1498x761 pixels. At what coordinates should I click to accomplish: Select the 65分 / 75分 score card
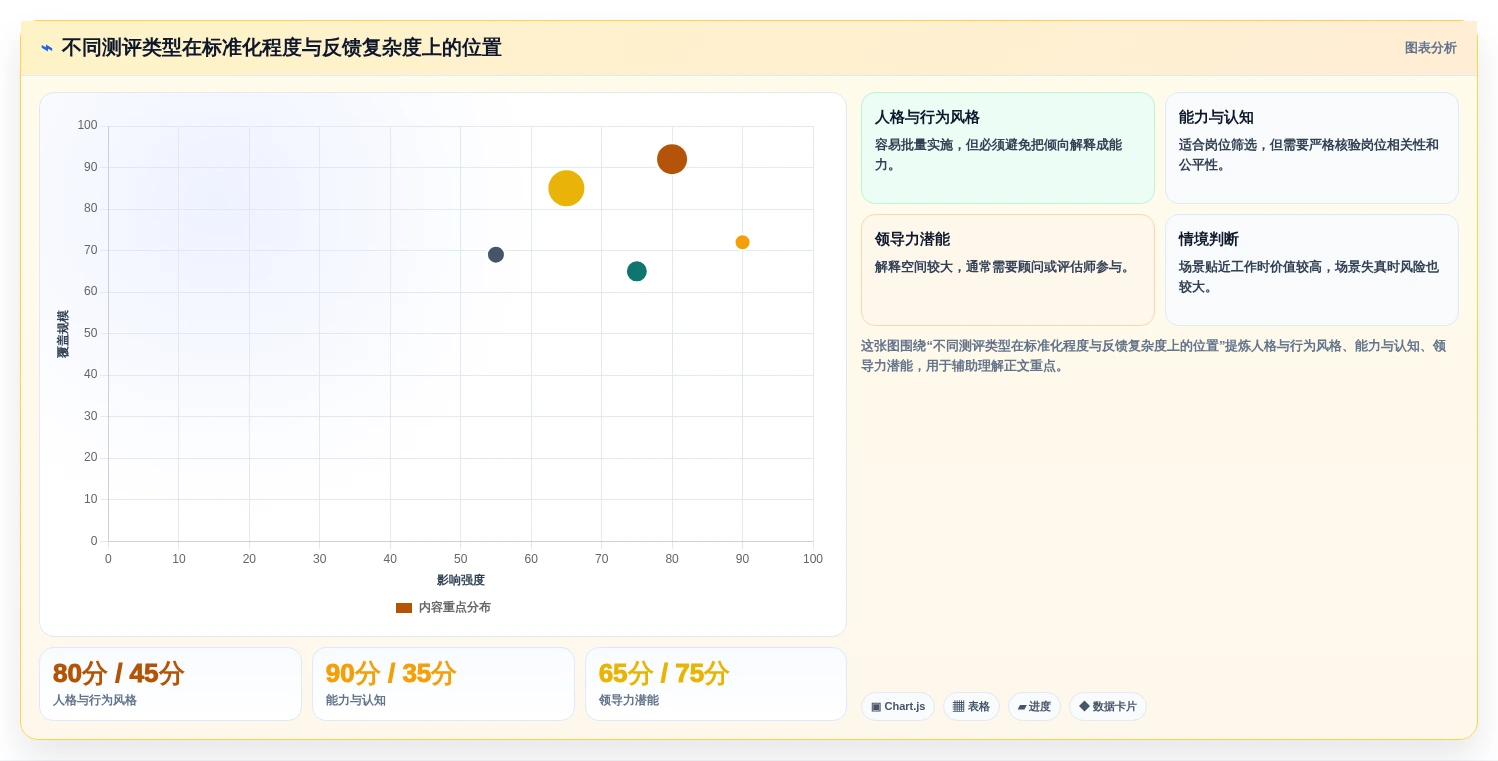pyautogui.click(x=716, y=684)
